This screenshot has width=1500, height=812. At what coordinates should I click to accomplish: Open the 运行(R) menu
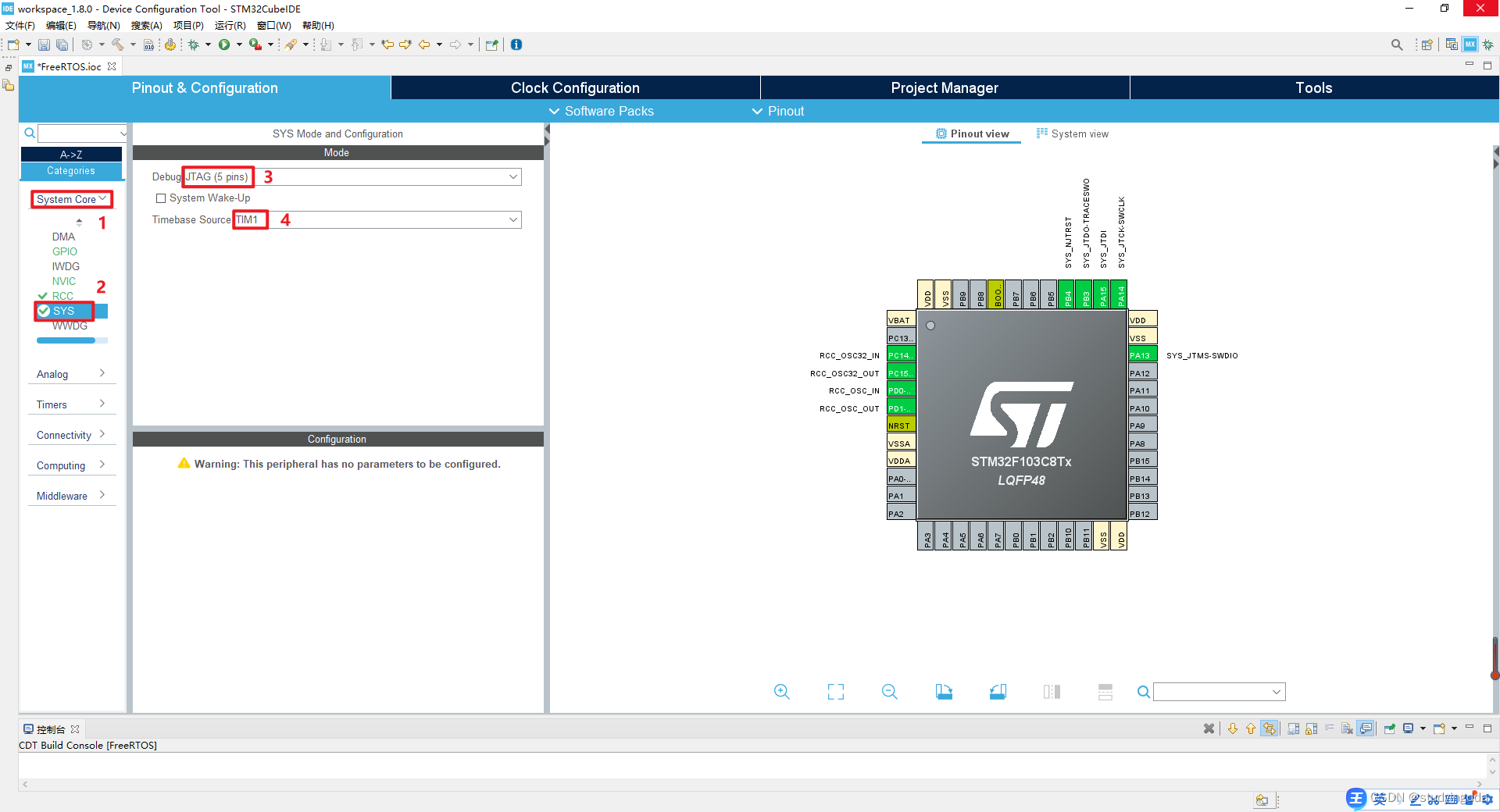tap(230, 26)
